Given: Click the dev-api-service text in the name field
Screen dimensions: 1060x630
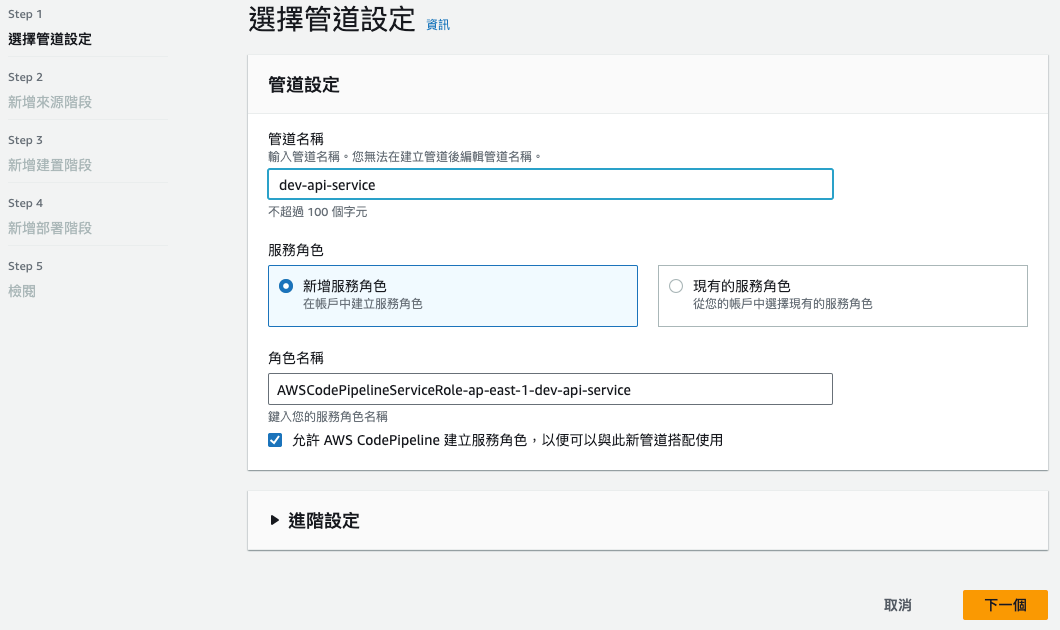Looking at the screenshot, I should (x=326, y=184).
